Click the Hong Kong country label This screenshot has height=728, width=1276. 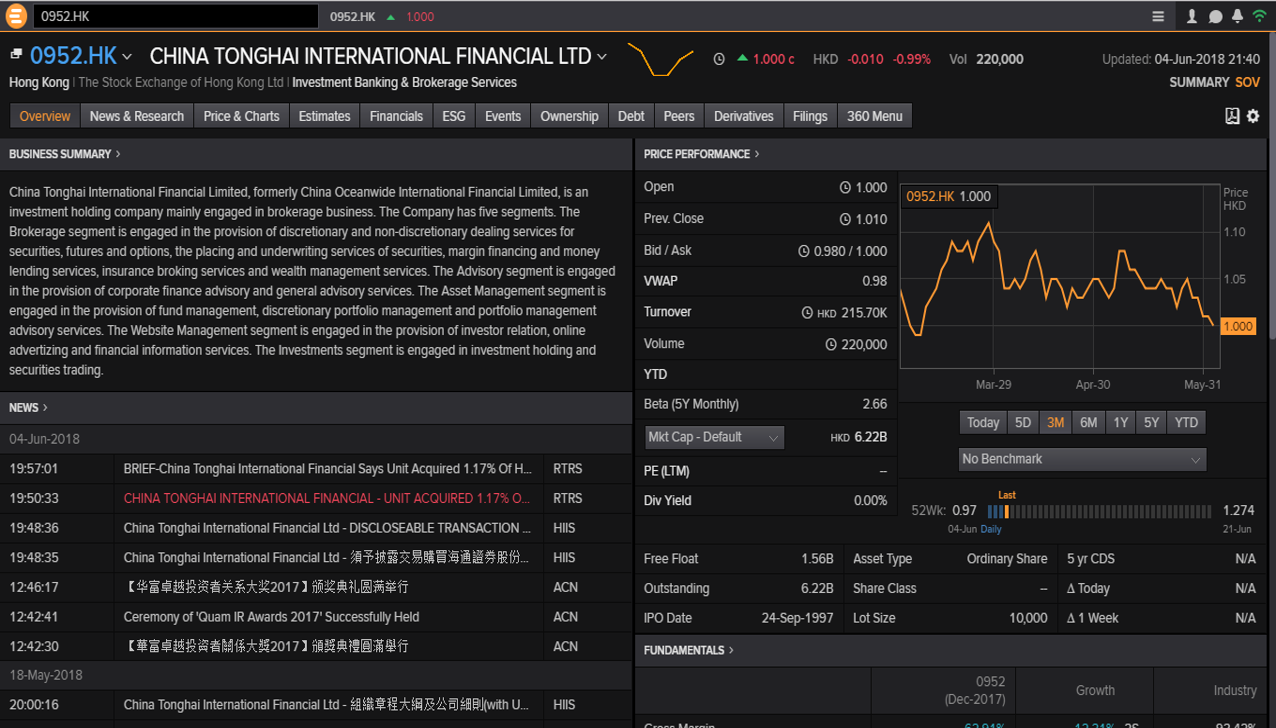pyautogui.click(x=39, y=82)
